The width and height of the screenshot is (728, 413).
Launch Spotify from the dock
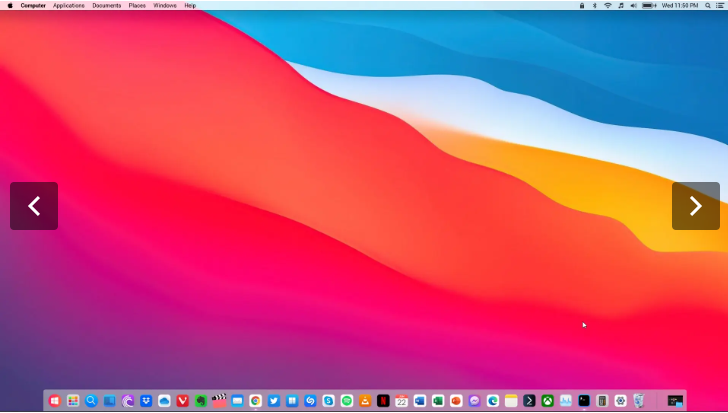347,401
